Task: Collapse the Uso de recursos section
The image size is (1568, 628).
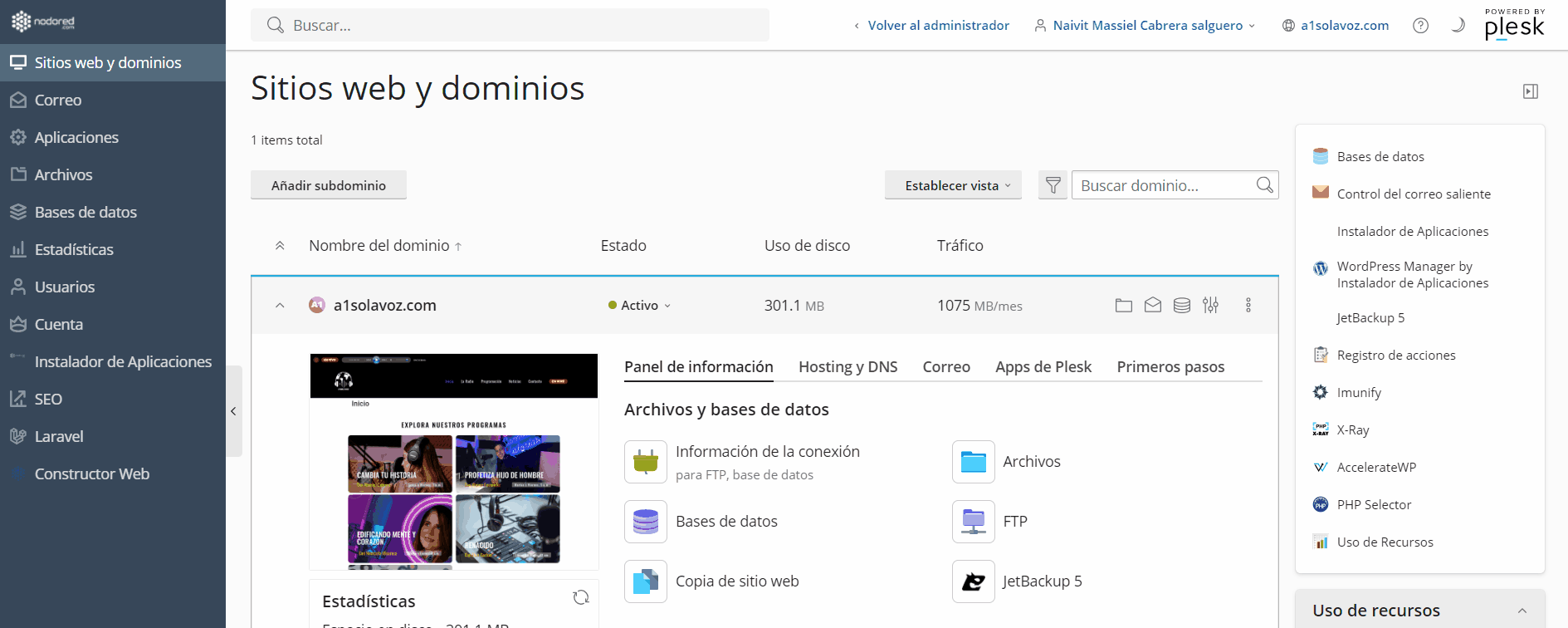Action: click(1522, 611)
